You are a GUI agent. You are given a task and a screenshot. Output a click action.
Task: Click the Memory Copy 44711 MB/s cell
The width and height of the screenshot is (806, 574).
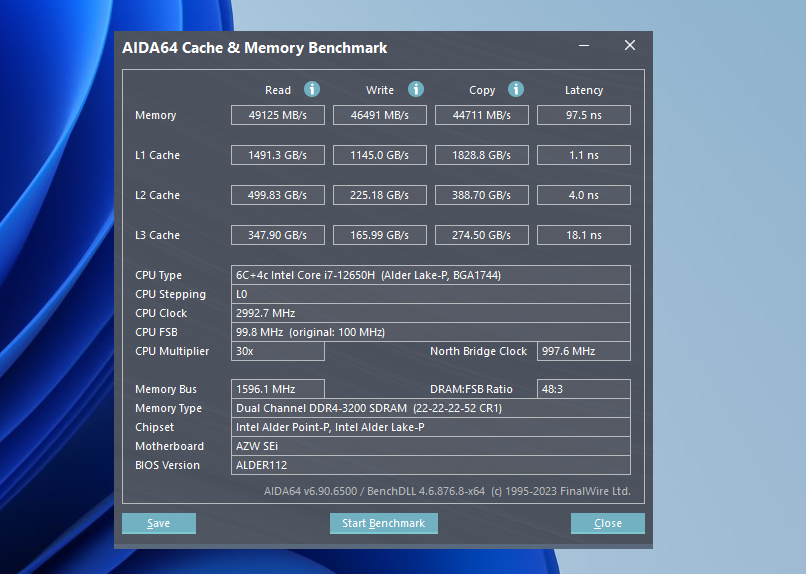coord(482,115)
